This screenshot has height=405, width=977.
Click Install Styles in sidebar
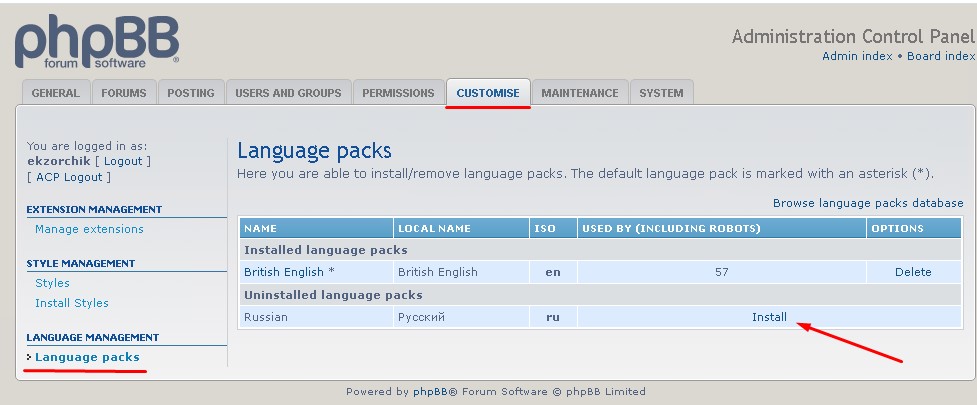72,303
